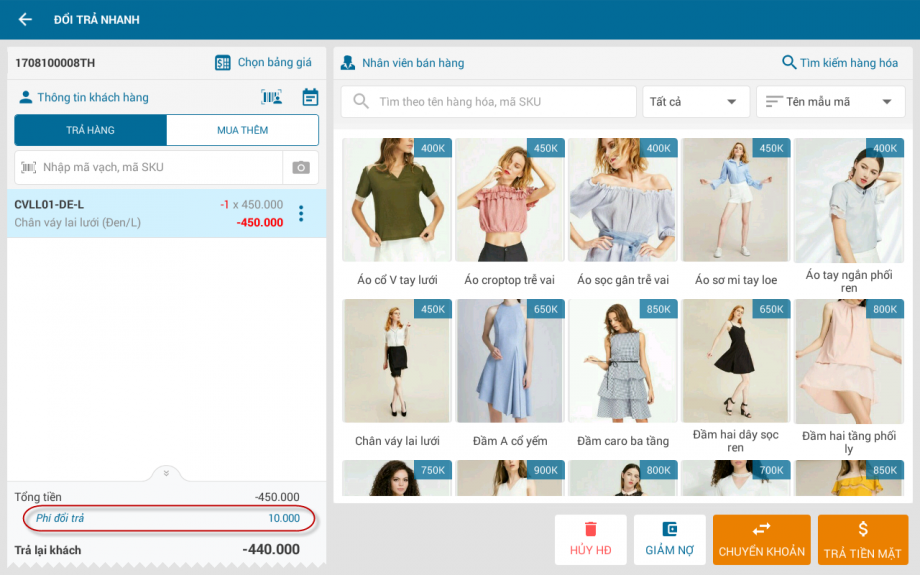This screenshot has height=575, width=920.
Task: Select the 900K product in bottom row
Action: pos(509,478)
